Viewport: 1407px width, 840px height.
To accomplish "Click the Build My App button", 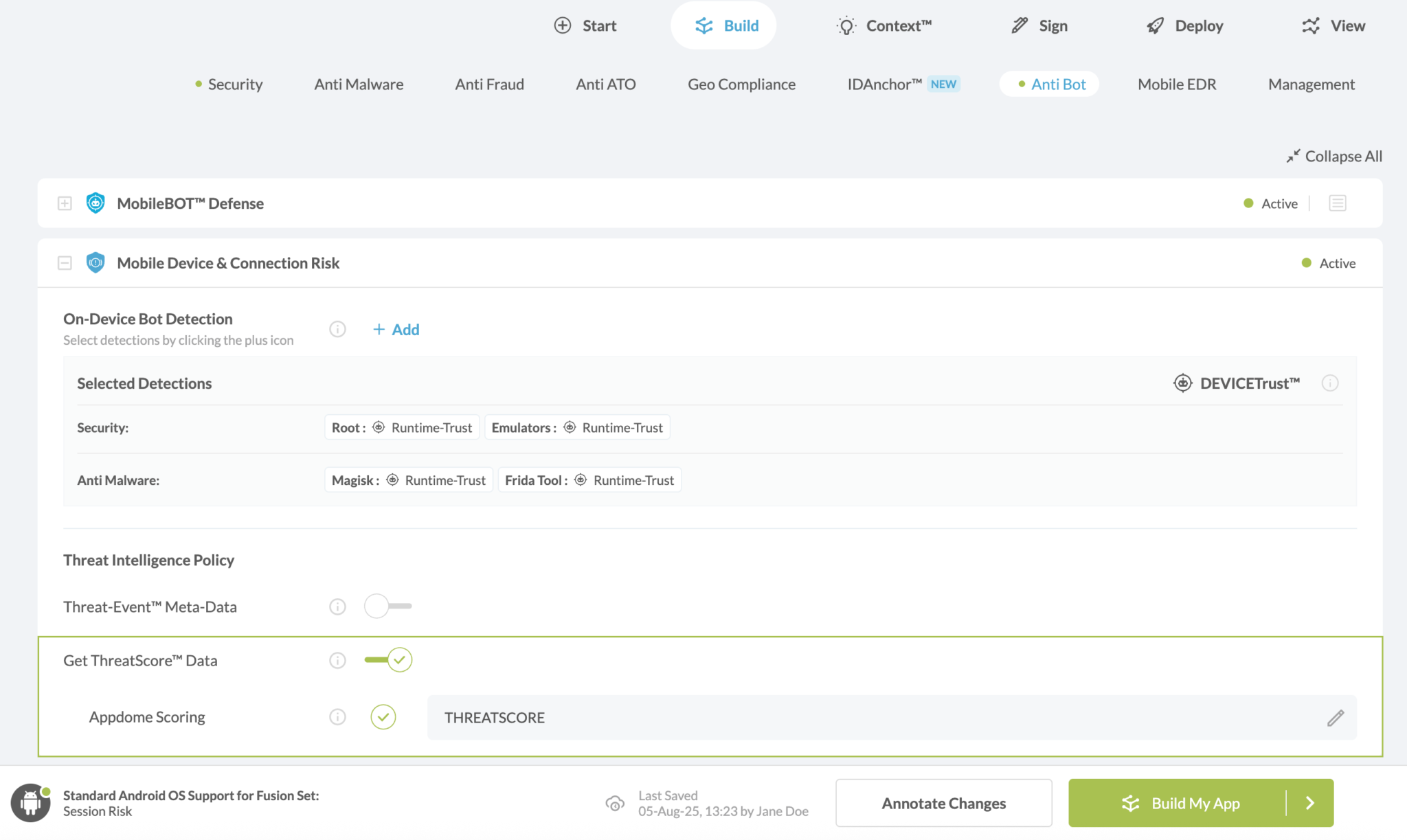I will pos(1195,802).
